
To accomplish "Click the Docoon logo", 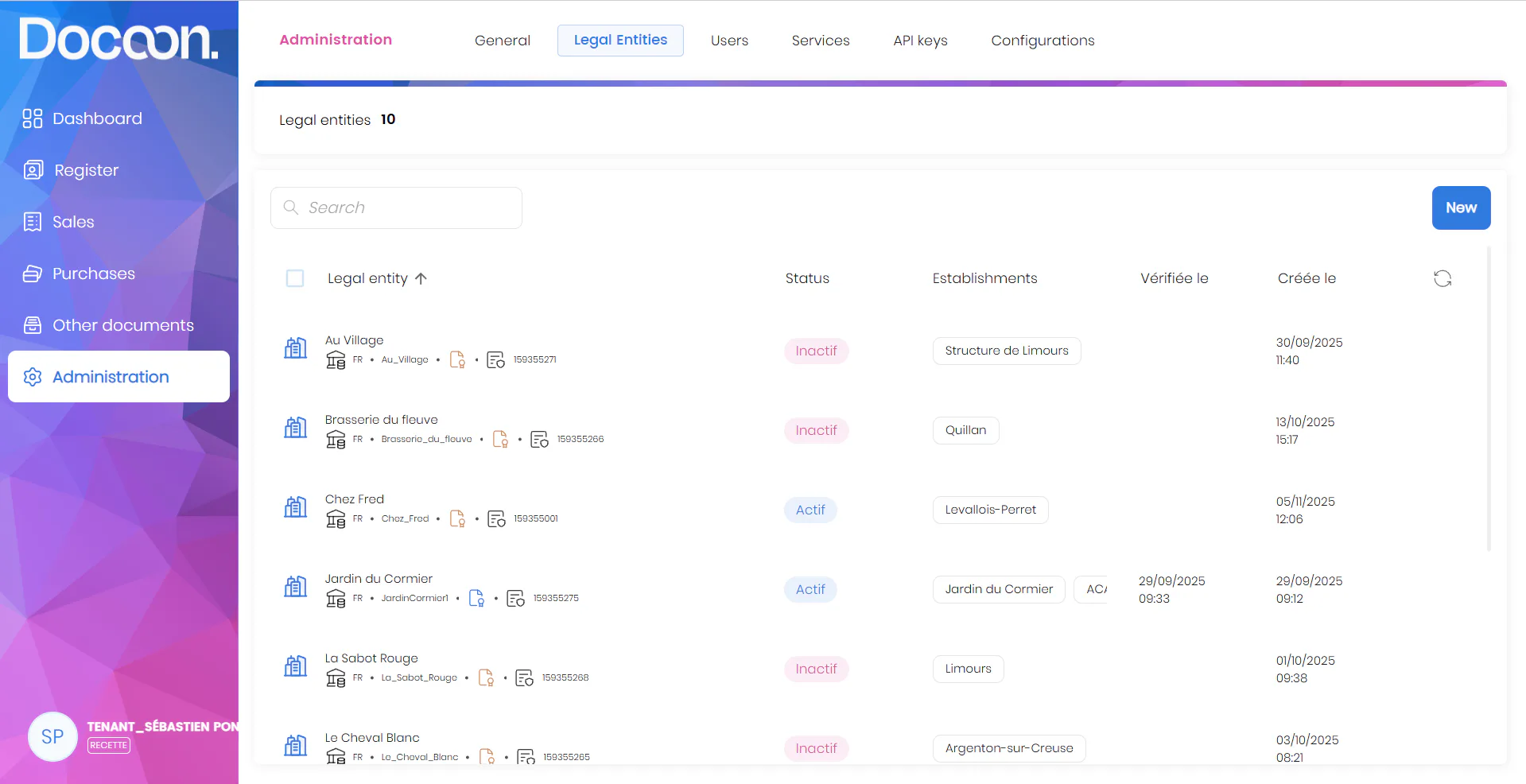I will [118, 40].
